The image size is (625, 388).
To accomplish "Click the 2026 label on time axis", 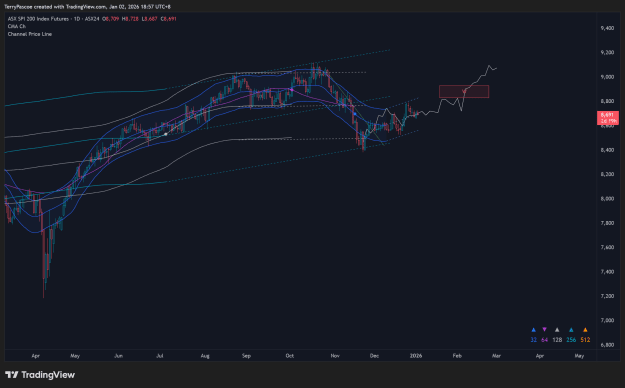I will click(x=416, y=356).
